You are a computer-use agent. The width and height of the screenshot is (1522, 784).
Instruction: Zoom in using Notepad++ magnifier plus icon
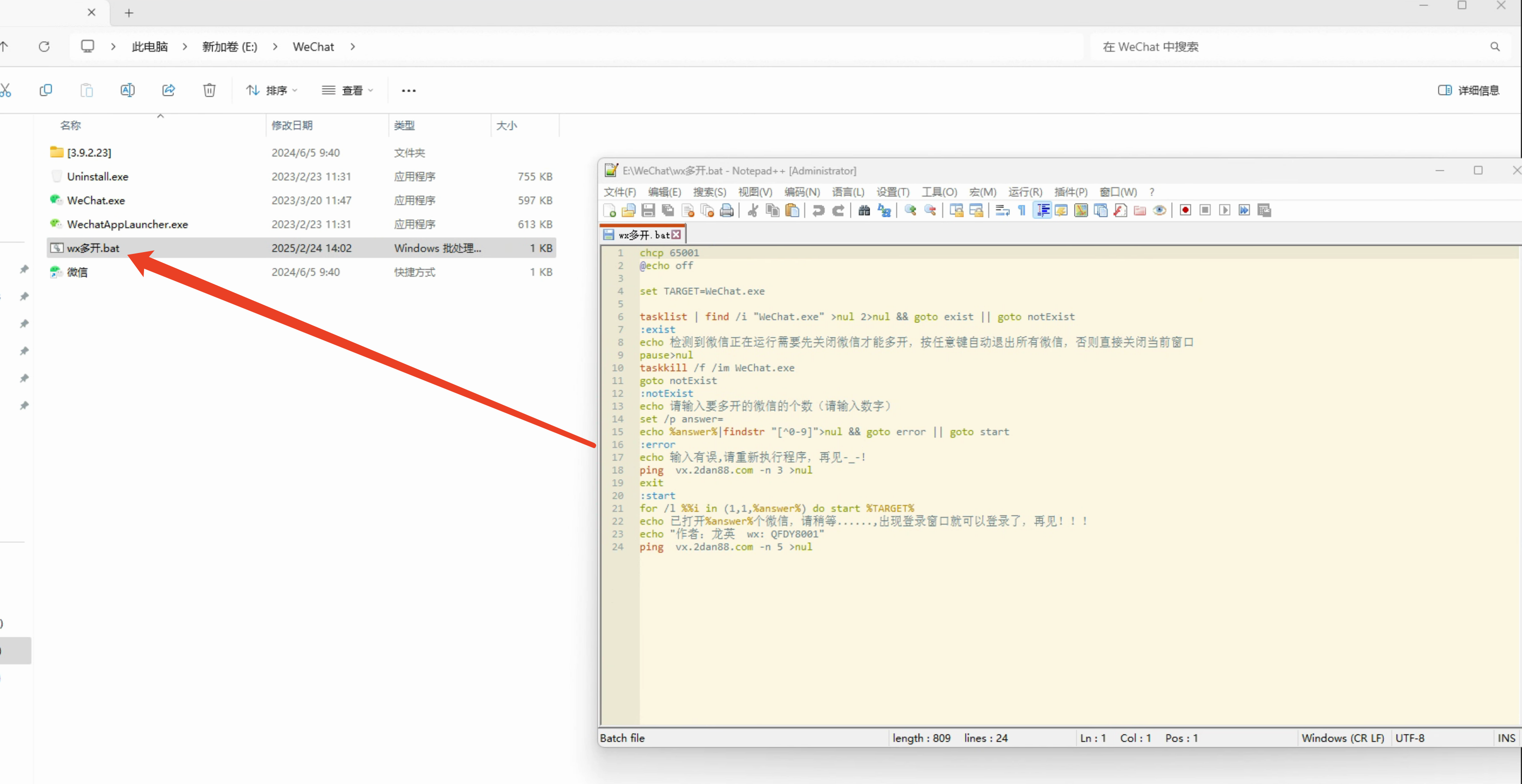[910, 210]
